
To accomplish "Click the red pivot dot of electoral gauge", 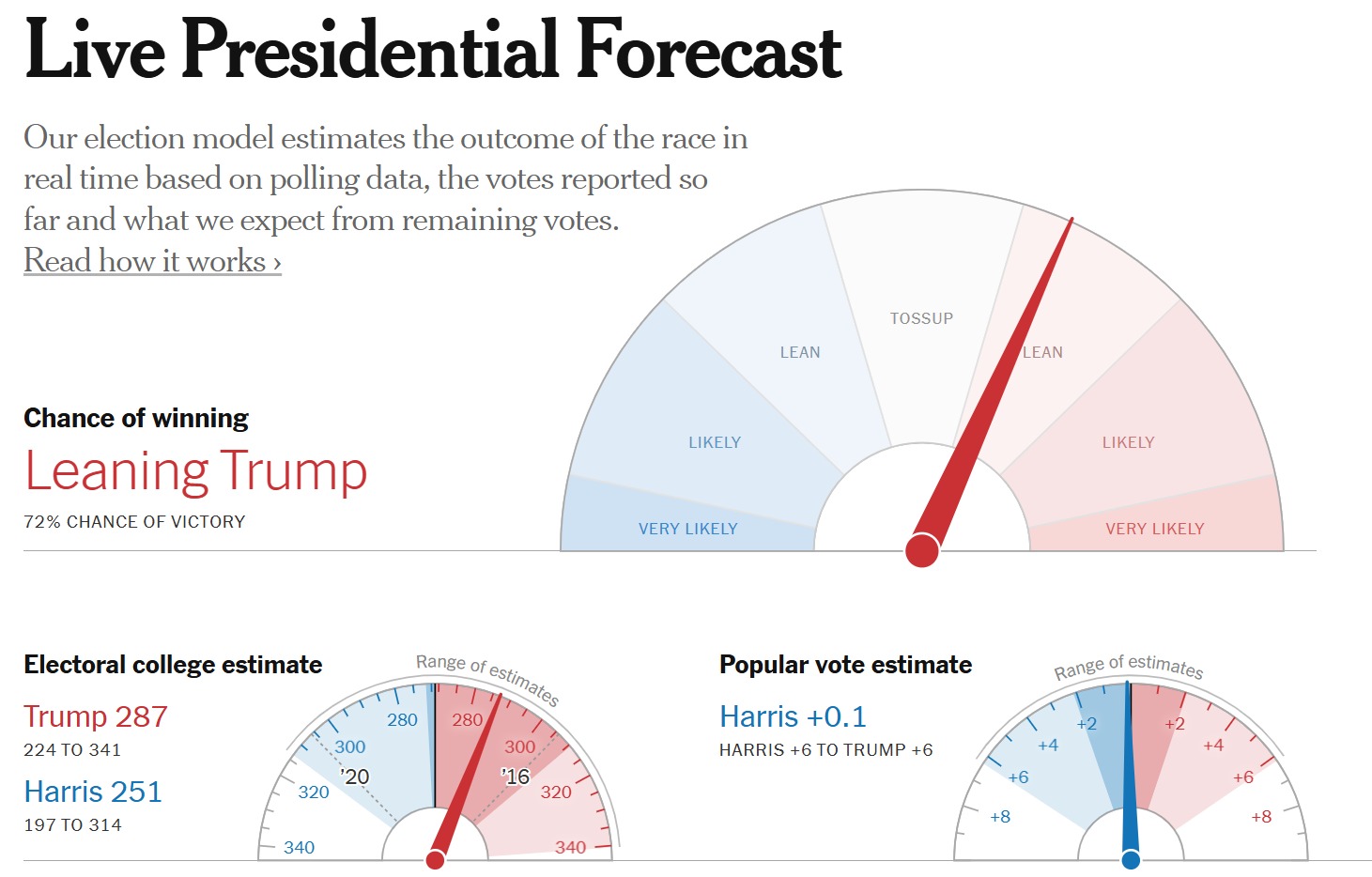I will click(x=435, y=859).
